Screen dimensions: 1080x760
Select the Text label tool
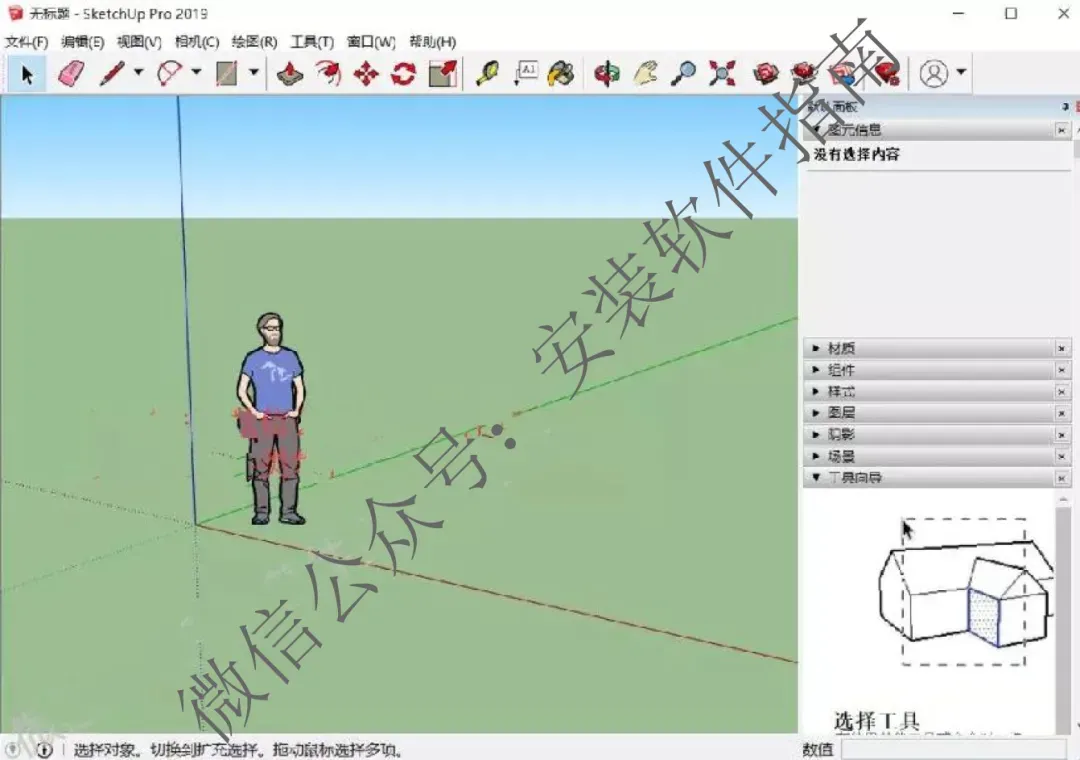click(x=526, y=74)
